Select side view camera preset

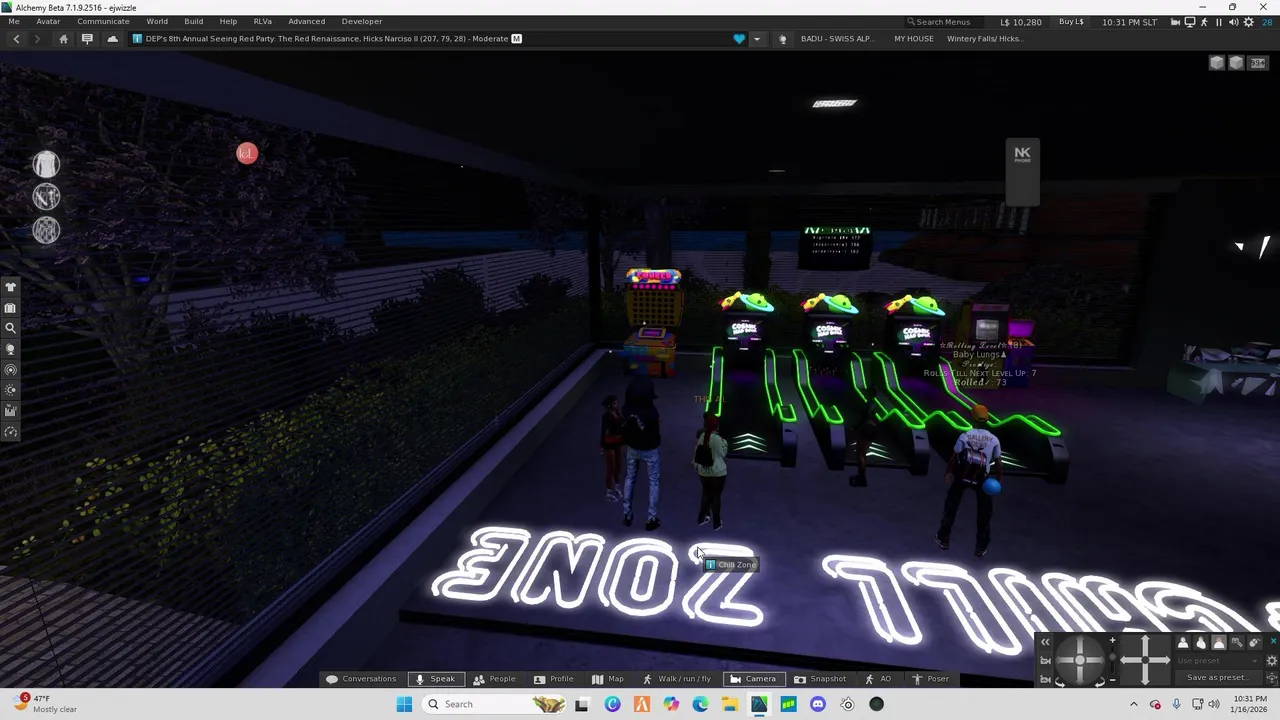coord(1201,643)
